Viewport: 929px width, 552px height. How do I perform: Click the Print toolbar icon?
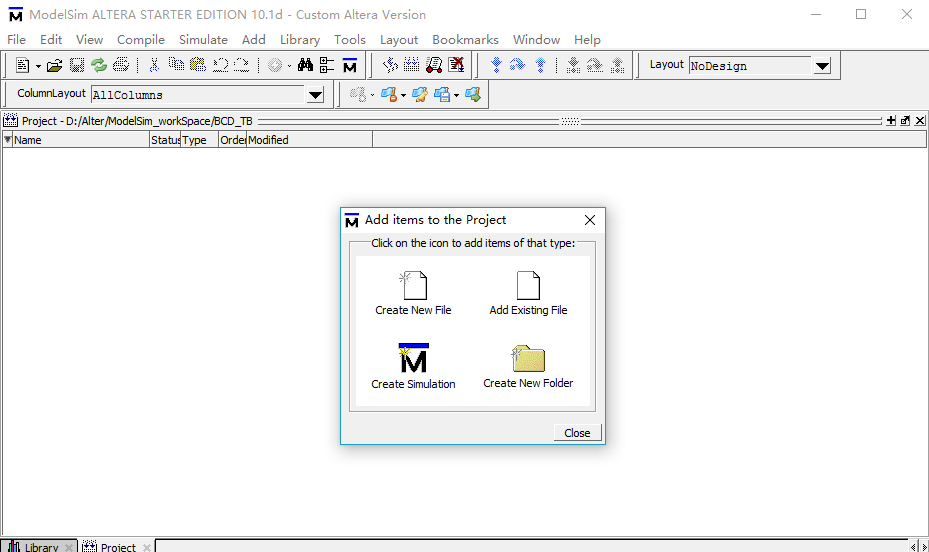[x=121, y=65]
